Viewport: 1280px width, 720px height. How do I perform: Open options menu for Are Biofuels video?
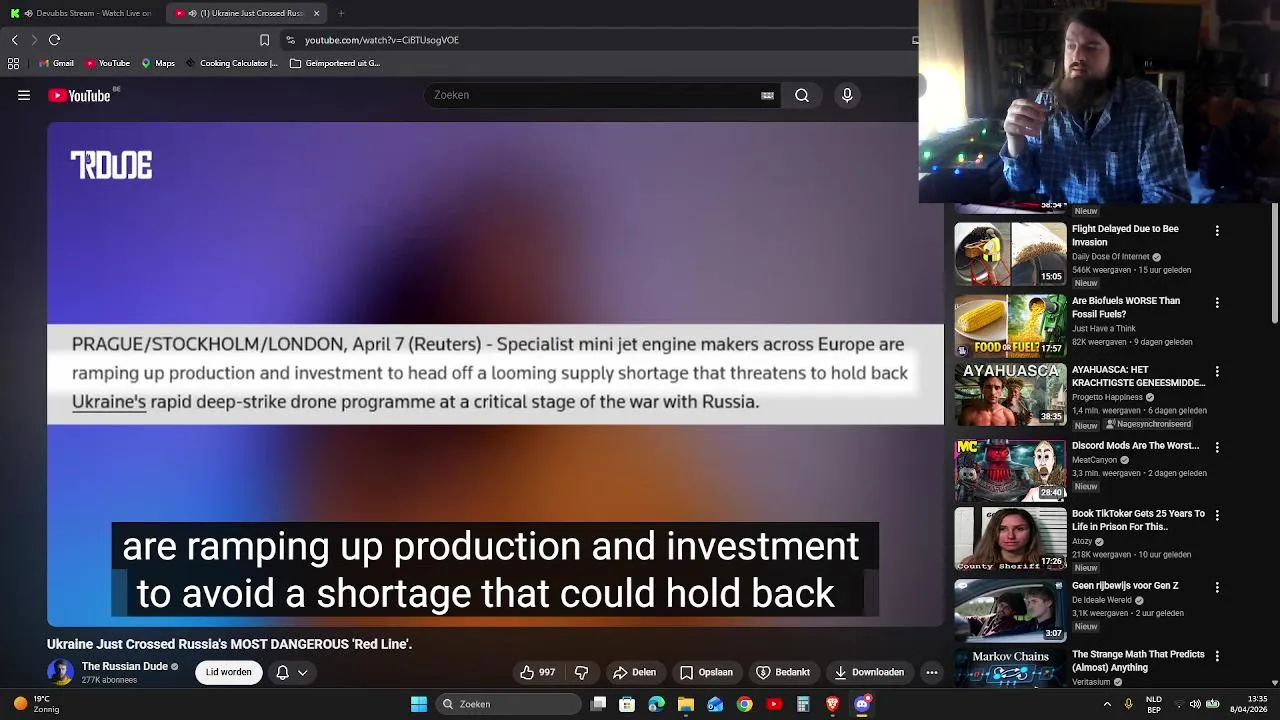point(1217,303)
